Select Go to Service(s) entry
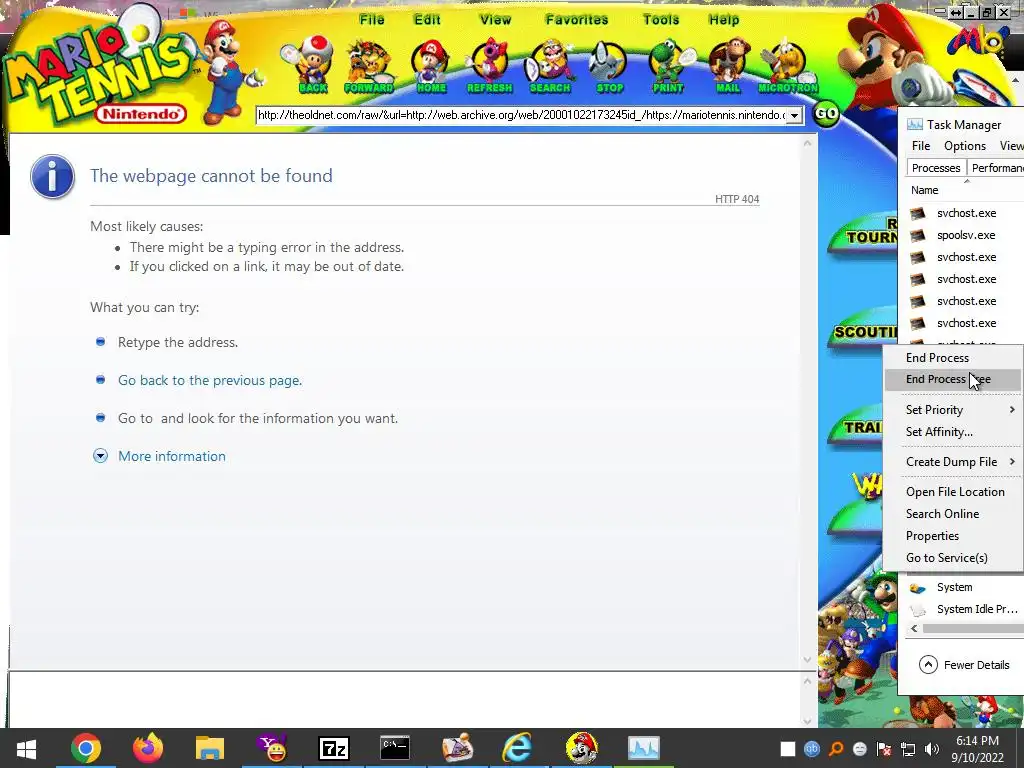The height and width of the screenshot is (768, 1024). tap(953, 558)
